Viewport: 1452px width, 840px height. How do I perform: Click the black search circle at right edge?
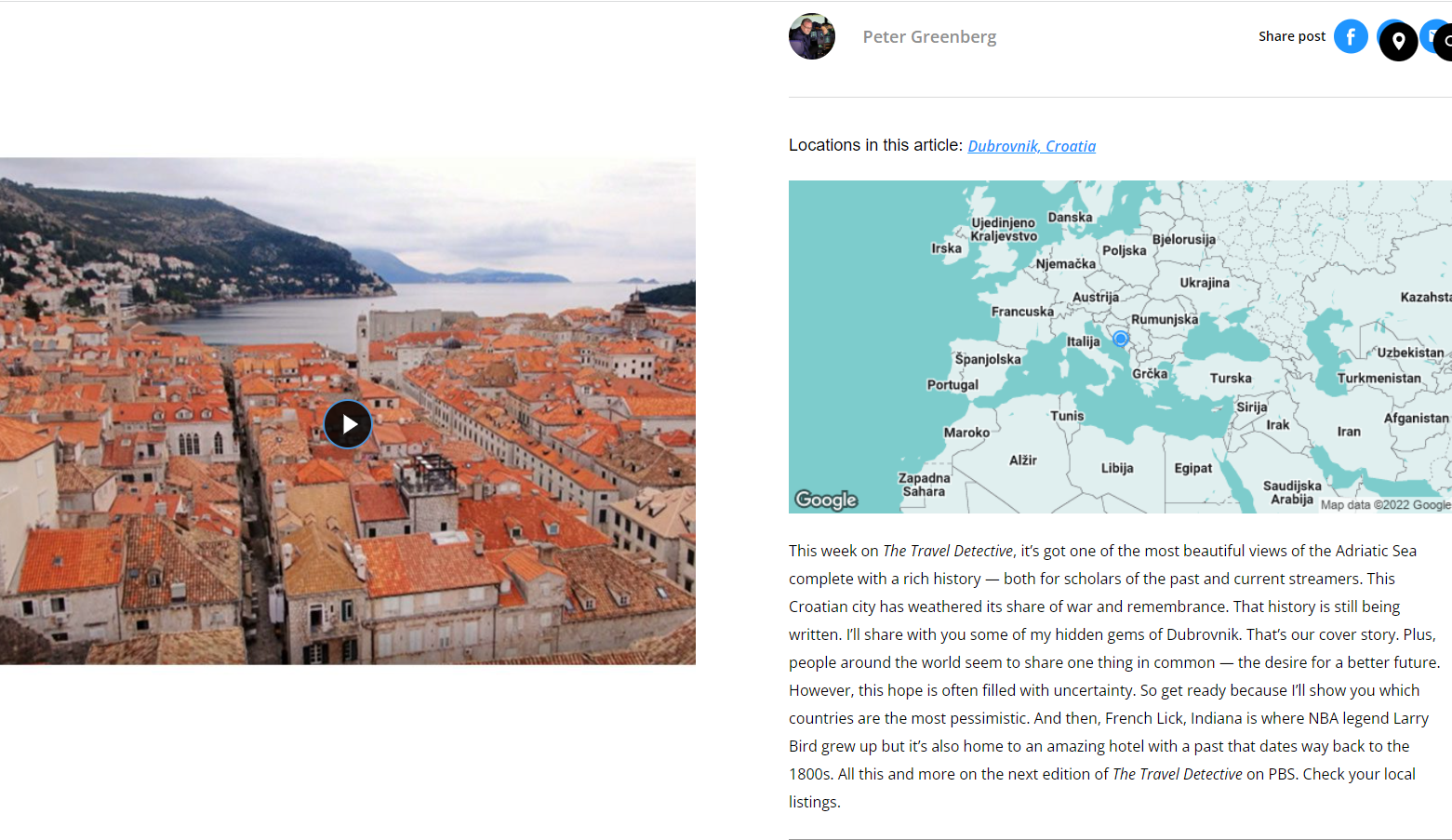coord(1445,42)
